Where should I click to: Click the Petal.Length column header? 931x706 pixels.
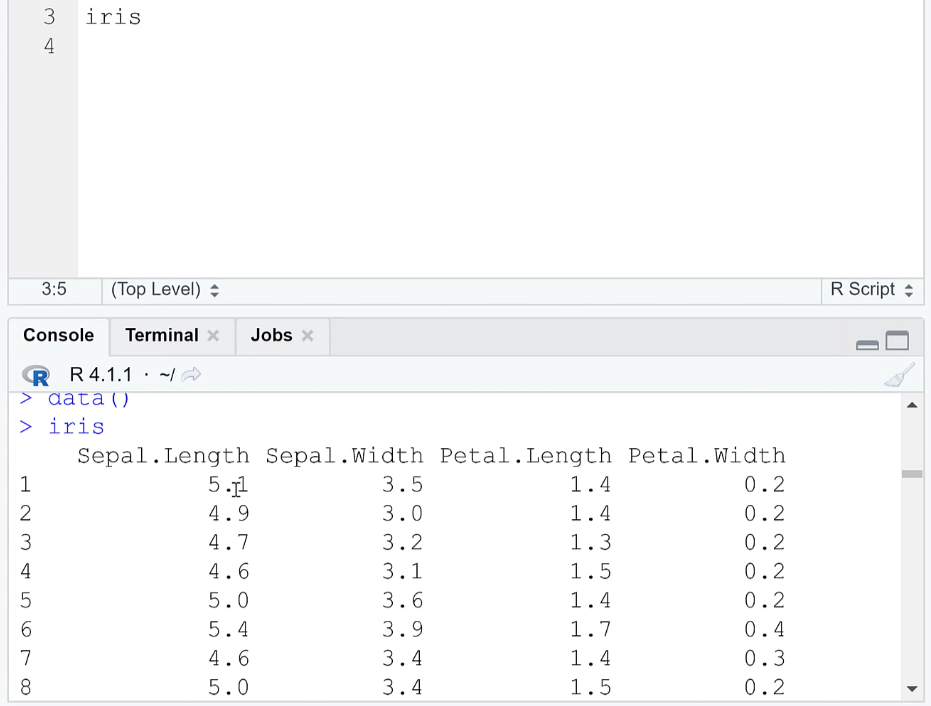pos(525,456)
